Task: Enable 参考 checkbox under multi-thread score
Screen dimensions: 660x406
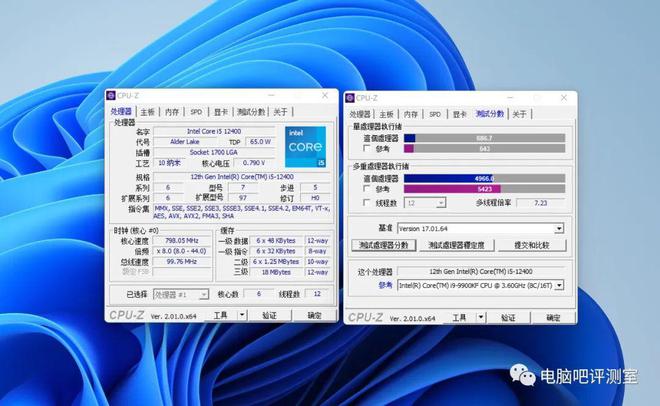Action: point(367,188)
